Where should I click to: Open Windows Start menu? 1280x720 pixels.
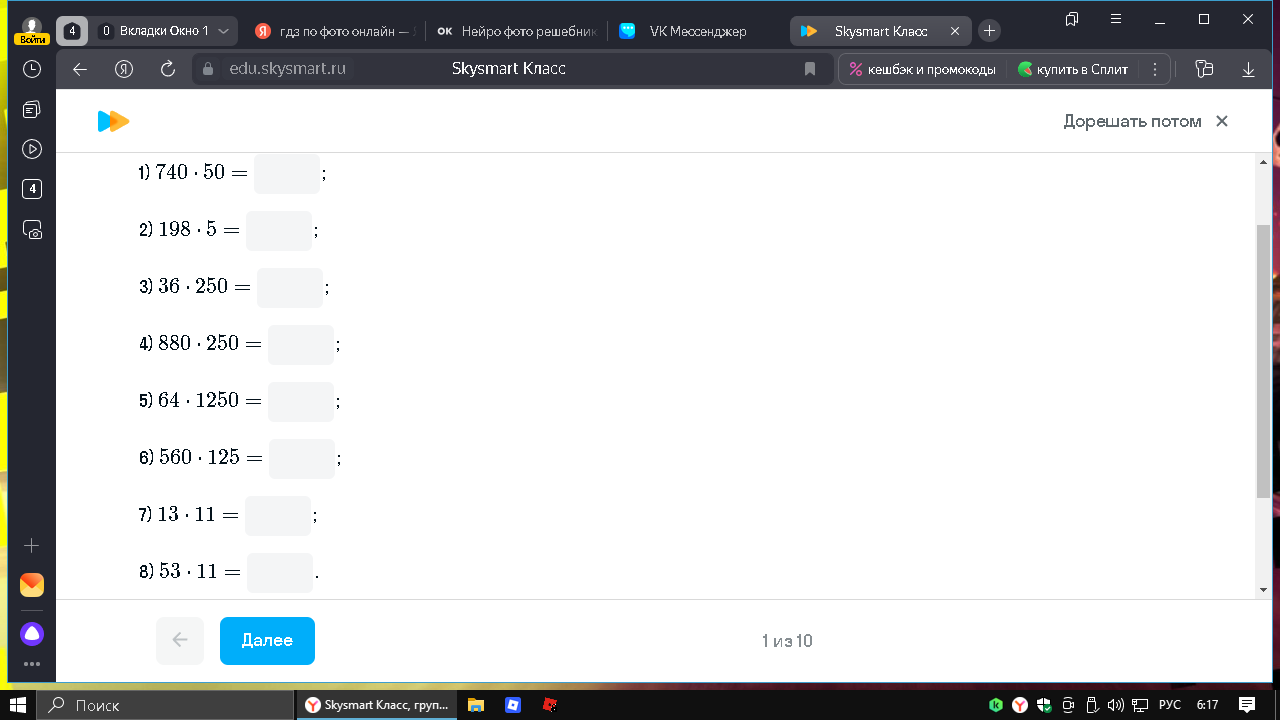[18, 705]
